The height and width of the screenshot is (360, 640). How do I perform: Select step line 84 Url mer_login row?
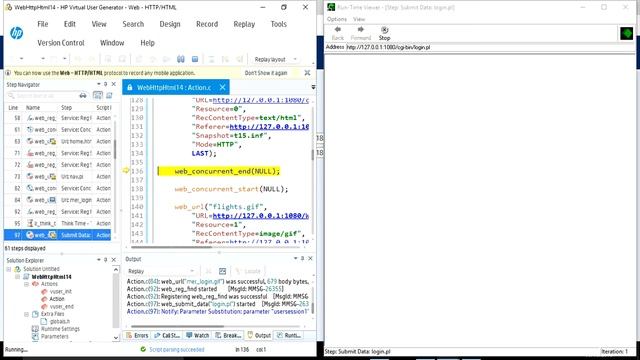[x=58, y=200]
